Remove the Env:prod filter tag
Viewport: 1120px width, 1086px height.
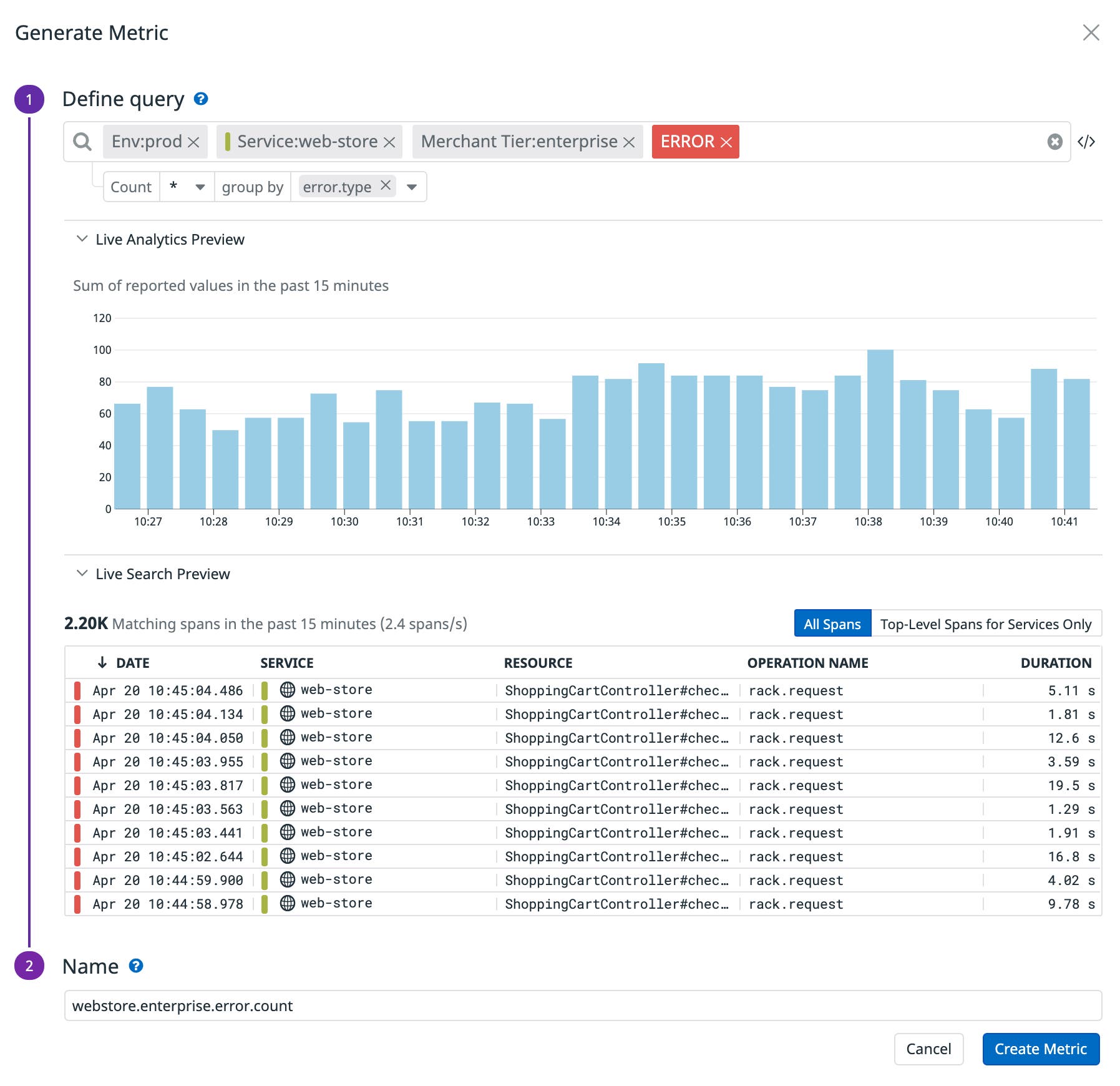tap(194, 142)
